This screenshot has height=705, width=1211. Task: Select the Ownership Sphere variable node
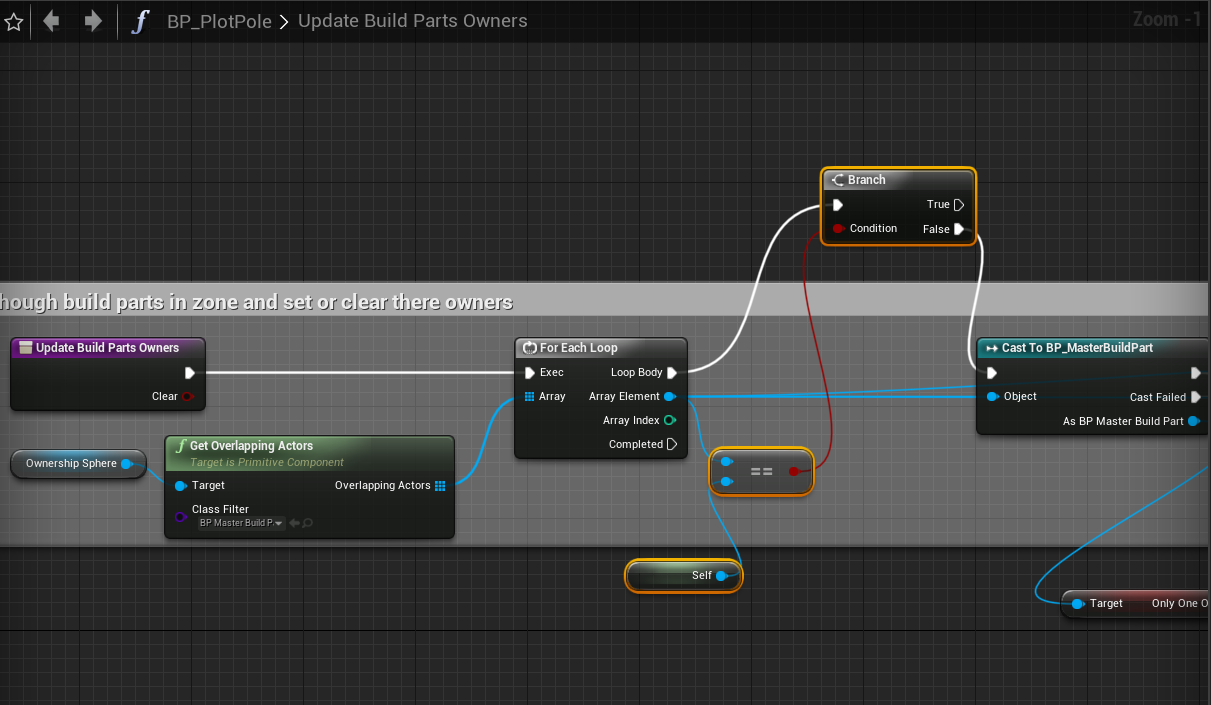[x=70, y=464]
